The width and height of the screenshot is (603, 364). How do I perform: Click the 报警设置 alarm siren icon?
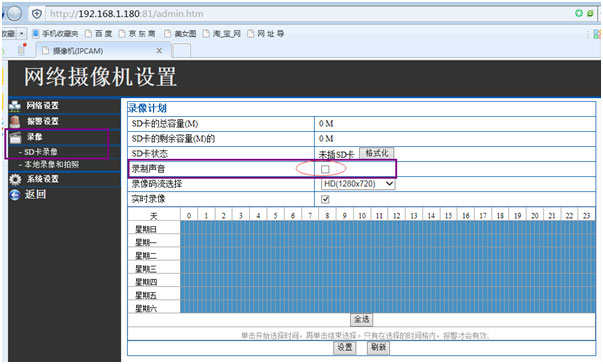pos(15,121)
